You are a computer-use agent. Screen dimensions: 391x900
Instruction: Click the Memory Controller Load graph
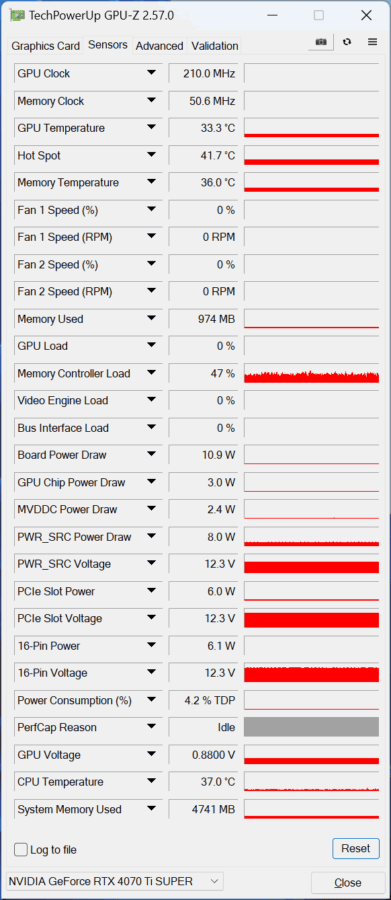311,373
